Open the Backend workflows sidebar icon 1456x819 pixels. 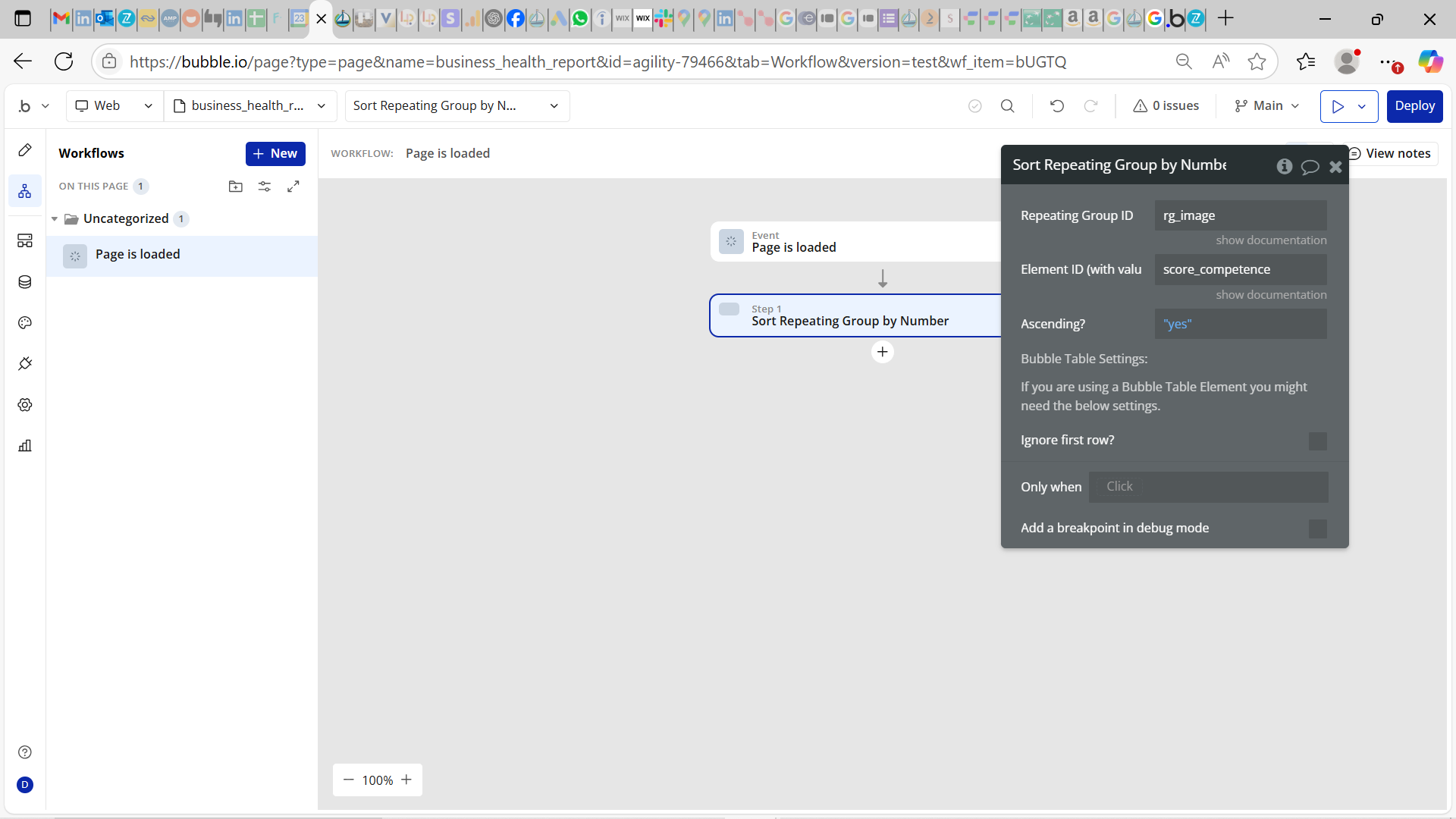point(25,240)
